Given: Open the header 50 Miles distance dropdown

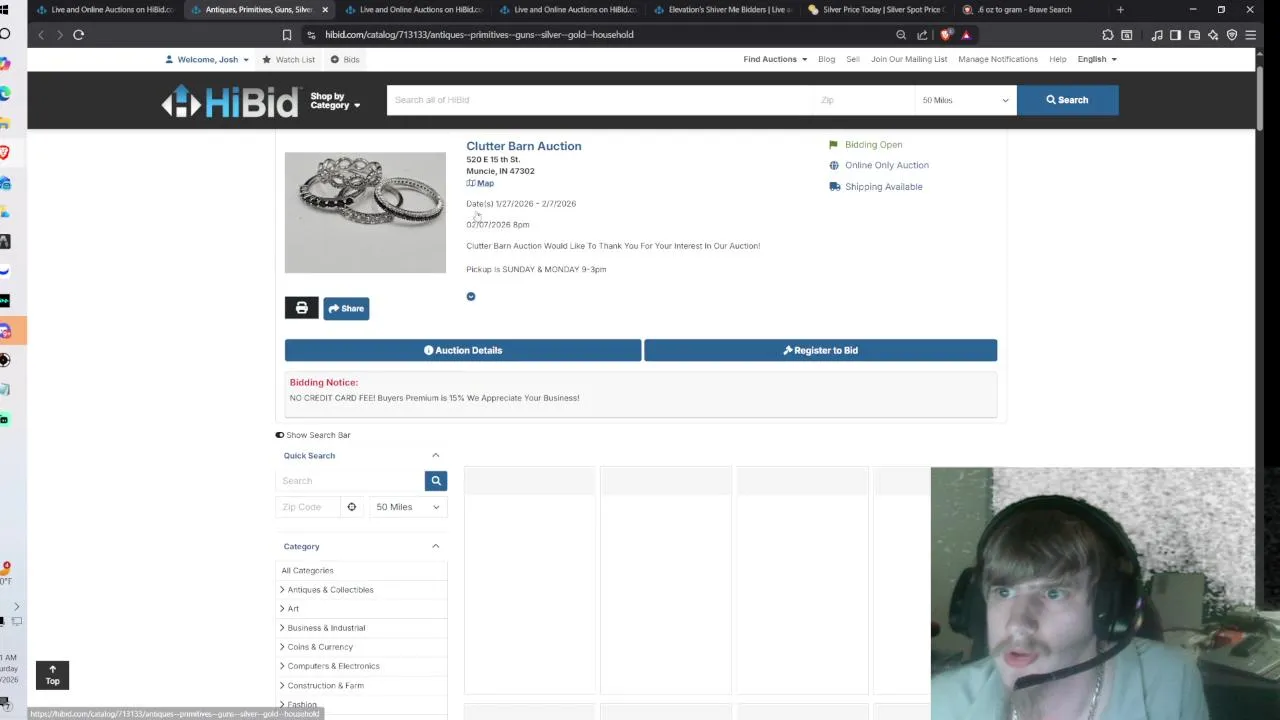Looking at the screenshot, I should coord(965,100).
